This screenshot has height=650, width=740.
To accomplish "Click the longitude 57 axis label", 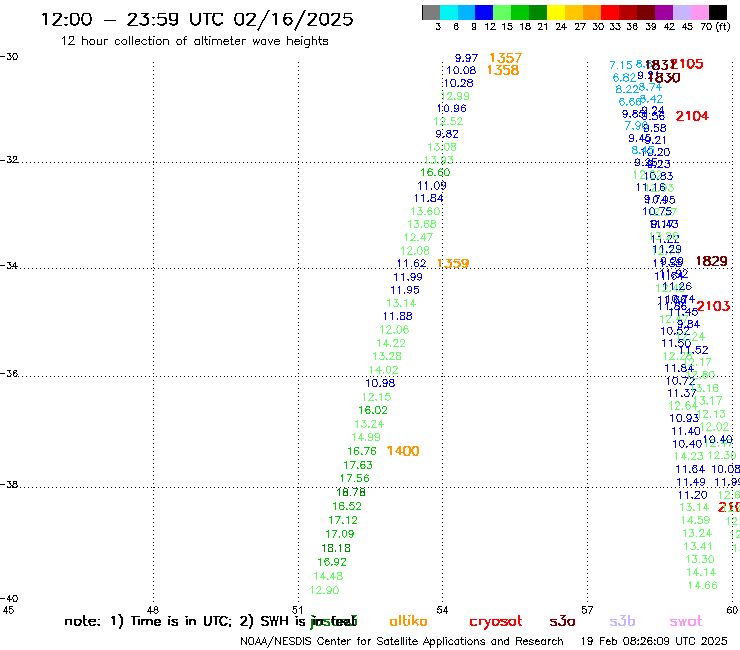I will pos(587,610).
